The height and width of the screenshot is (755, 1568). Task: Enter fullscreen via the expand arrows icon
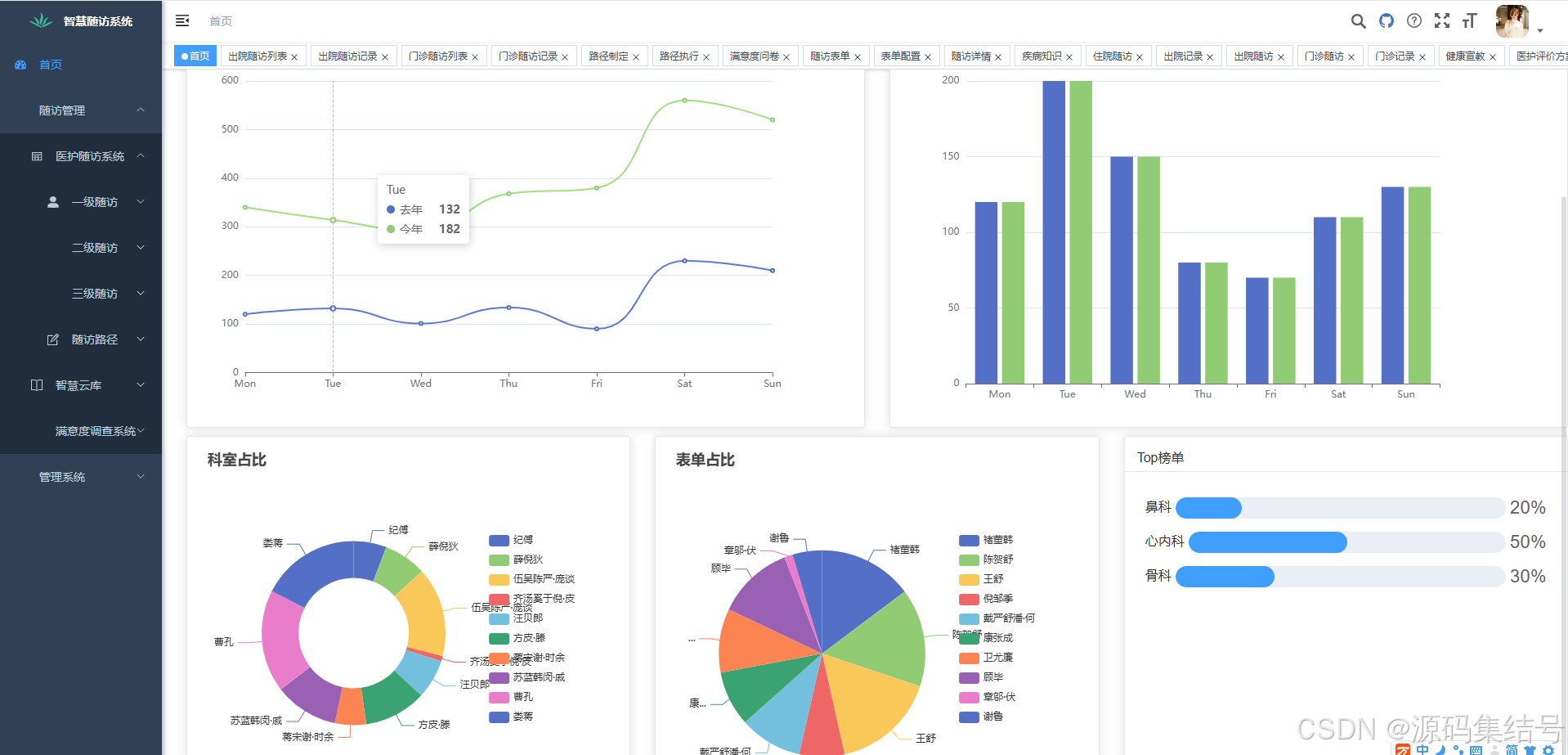1442,20
